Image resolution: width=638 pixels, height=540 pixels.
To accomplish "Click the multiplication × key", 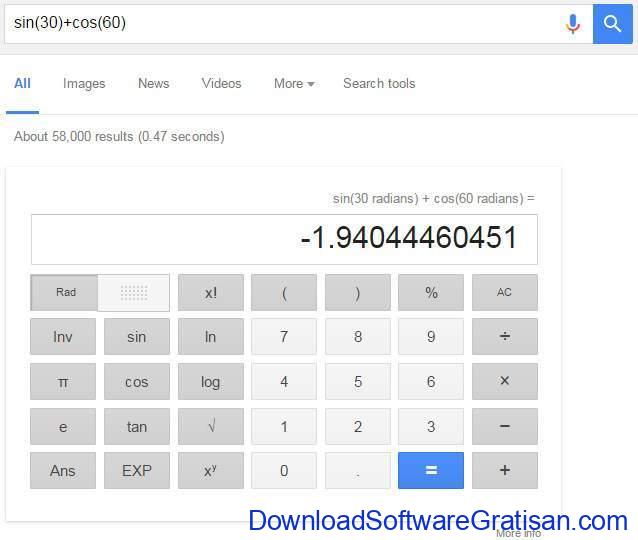I will click(505, 381).
